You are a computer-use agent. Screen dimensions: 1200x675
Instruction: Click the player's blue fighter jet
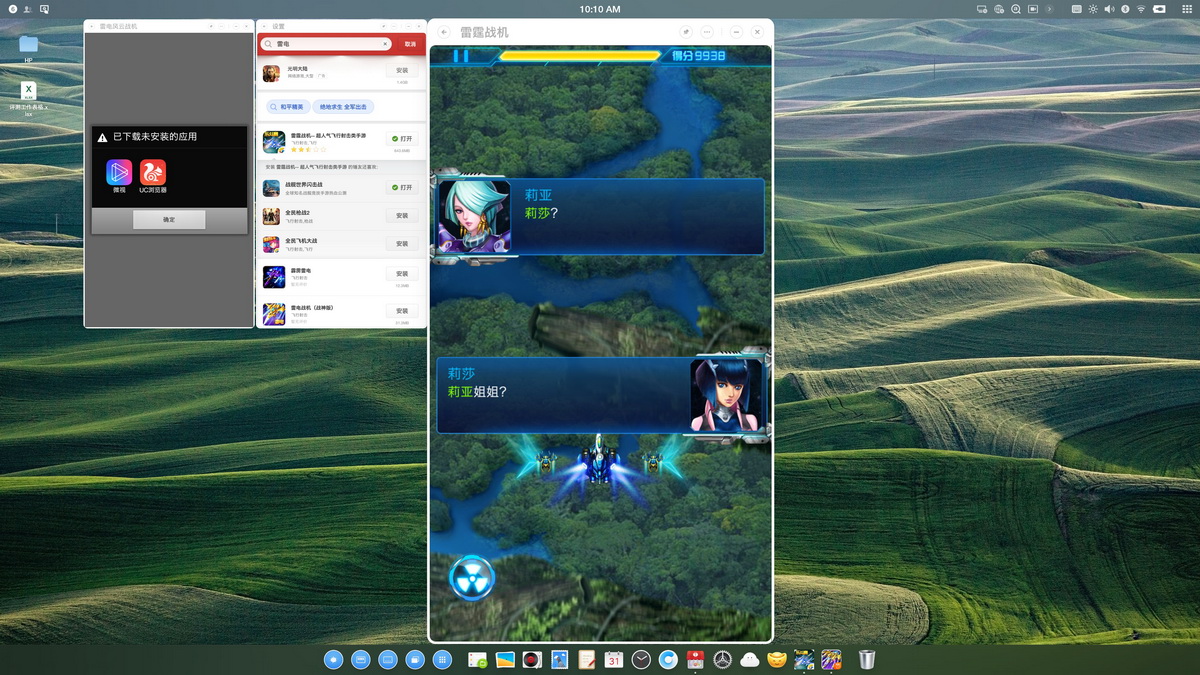pos(598,464)
